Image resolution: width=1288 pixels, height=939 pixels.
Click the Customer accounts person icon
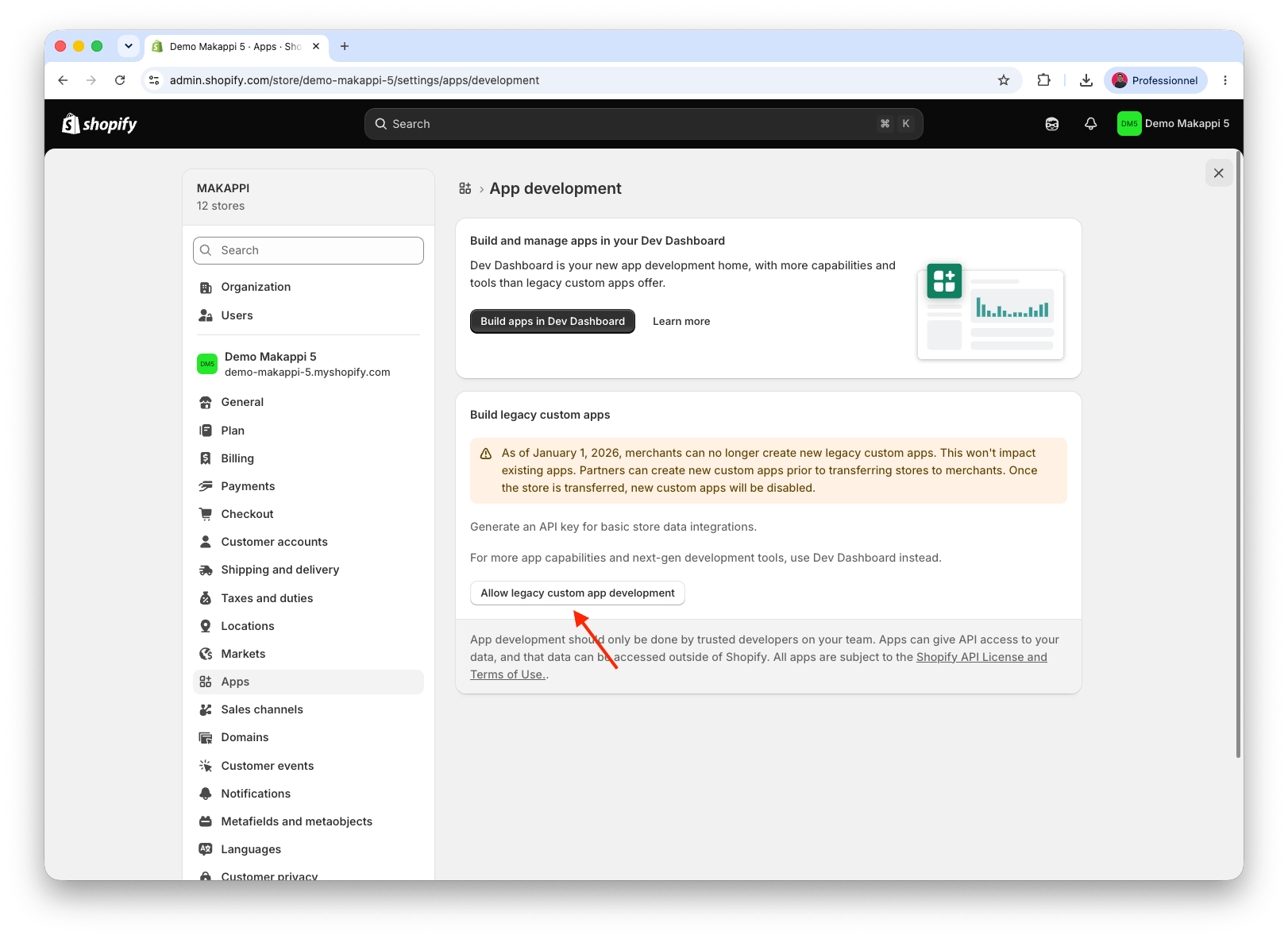point(206,542)
